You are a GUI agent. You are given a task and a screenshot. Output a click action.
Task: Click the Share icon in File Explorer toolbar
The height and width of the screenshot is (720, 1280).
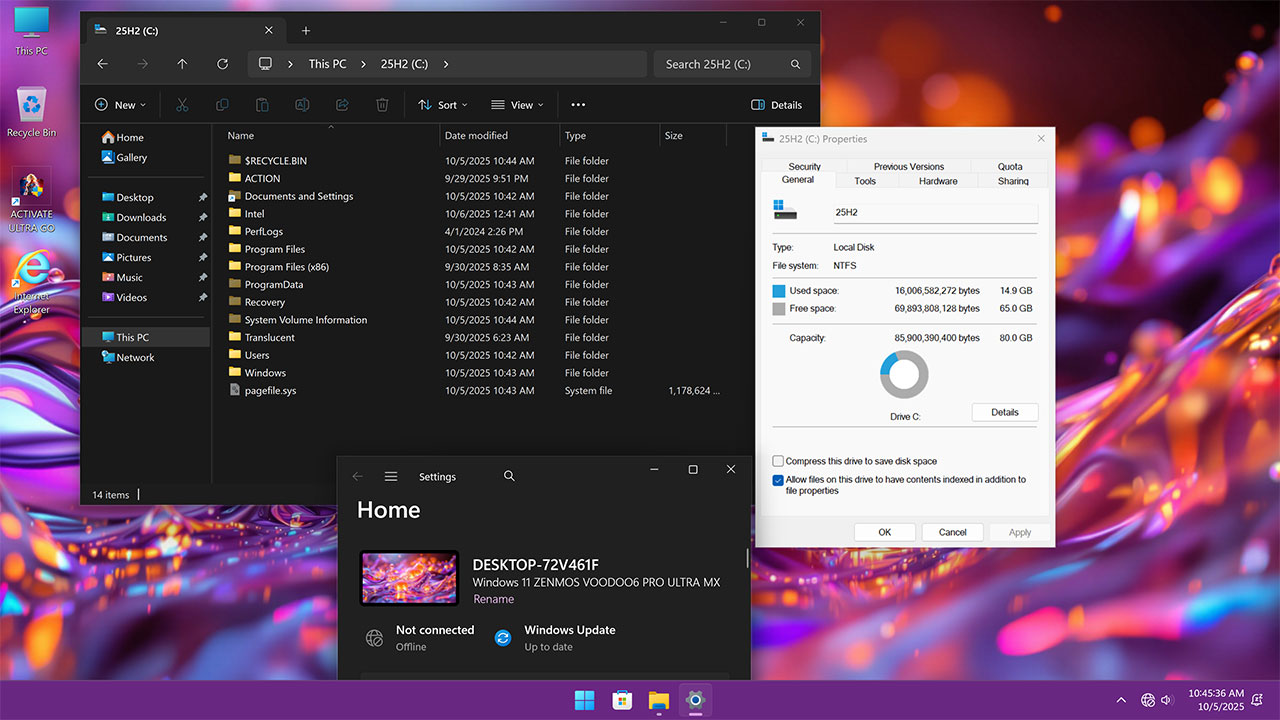(x=342, y=105)
